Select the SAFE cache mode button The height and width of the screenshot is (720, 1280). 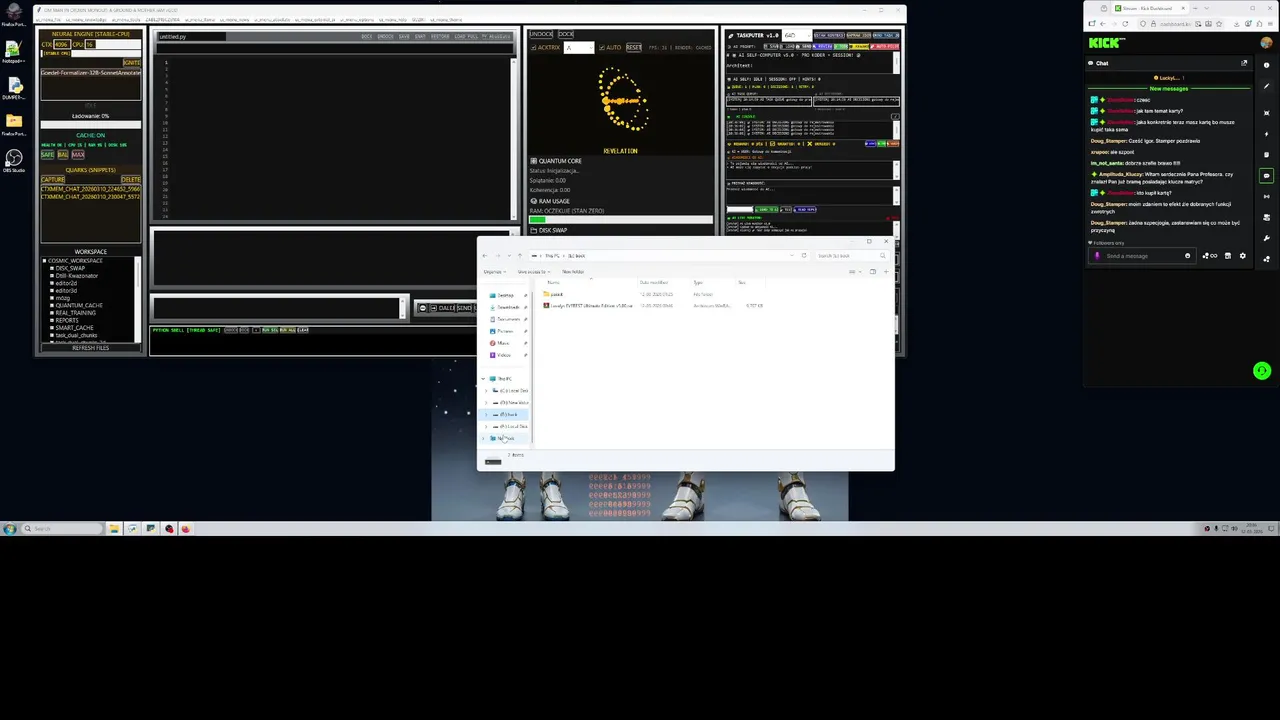47,155
